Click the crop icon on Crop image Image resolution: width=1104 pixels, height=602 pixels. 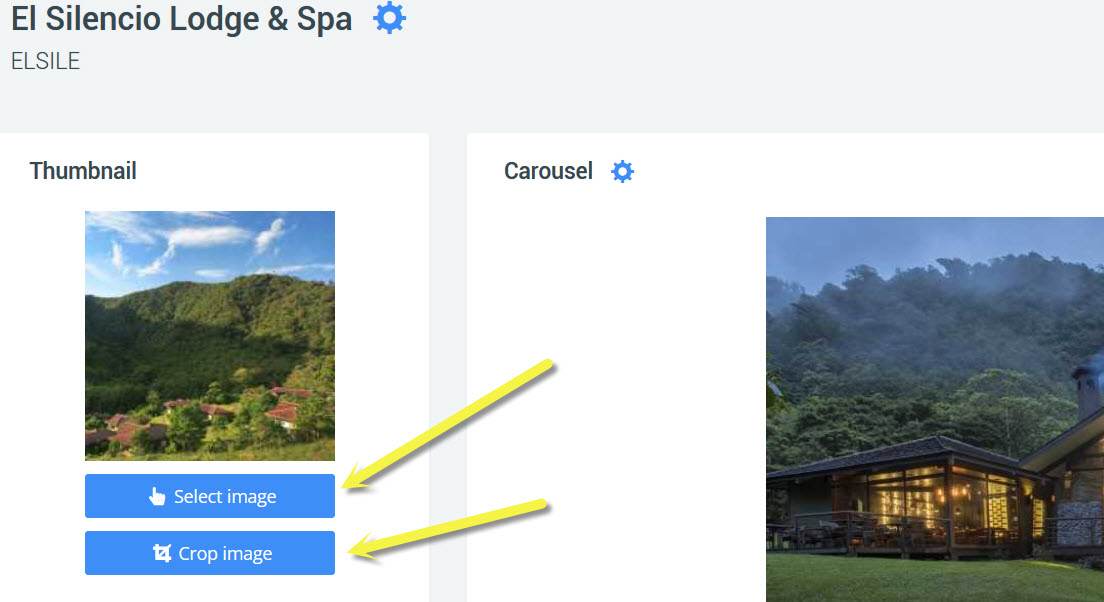coord(162,554)
